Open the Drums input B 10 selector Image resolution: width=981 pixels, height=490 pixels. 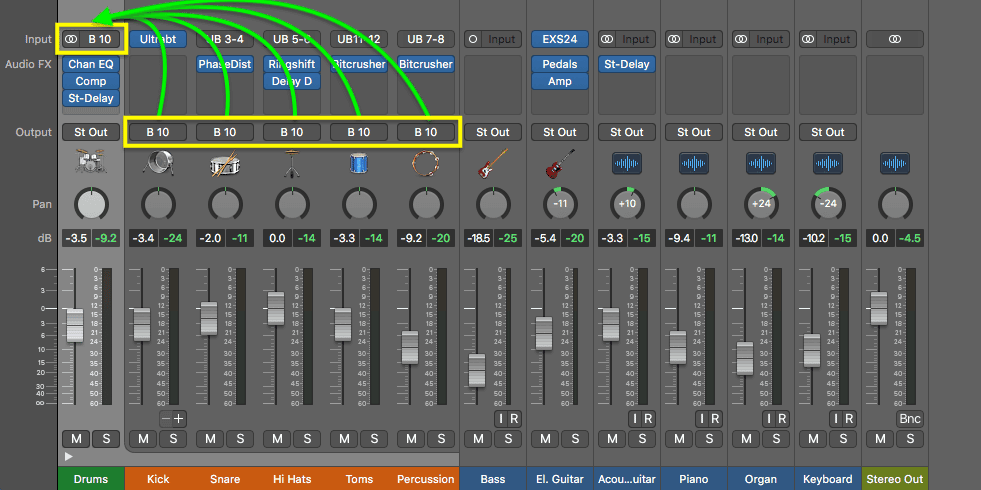[x=100, y=39]
